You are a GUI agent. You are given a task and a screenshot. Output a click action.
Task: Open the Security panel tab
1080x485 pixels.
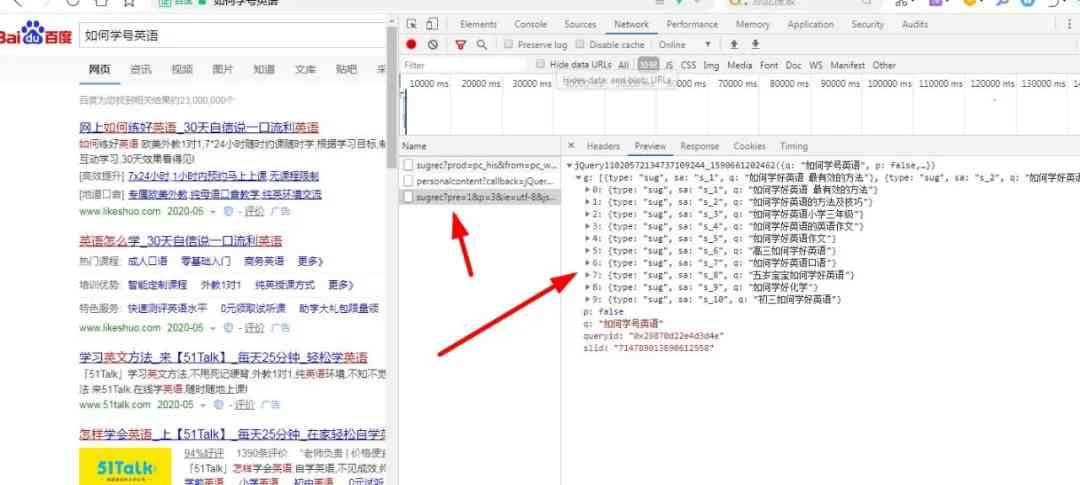(x=867, y=24)
